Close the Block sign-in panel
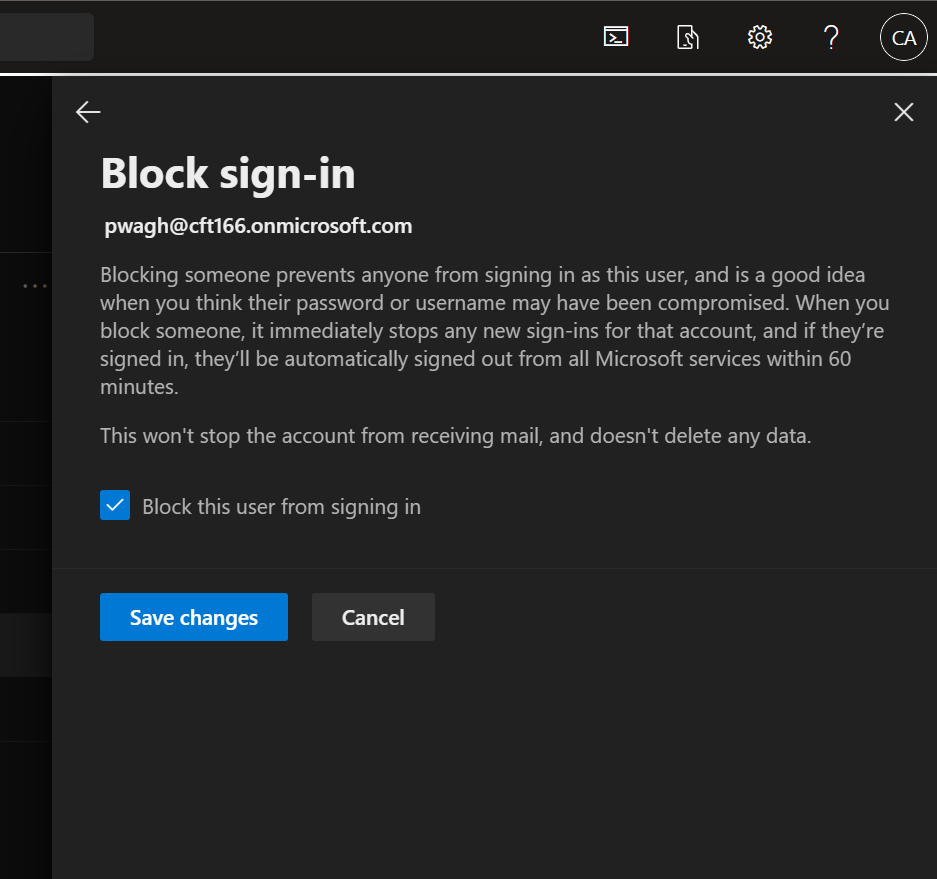The width and height of the screenshot is (937, 879). point(903,112)
